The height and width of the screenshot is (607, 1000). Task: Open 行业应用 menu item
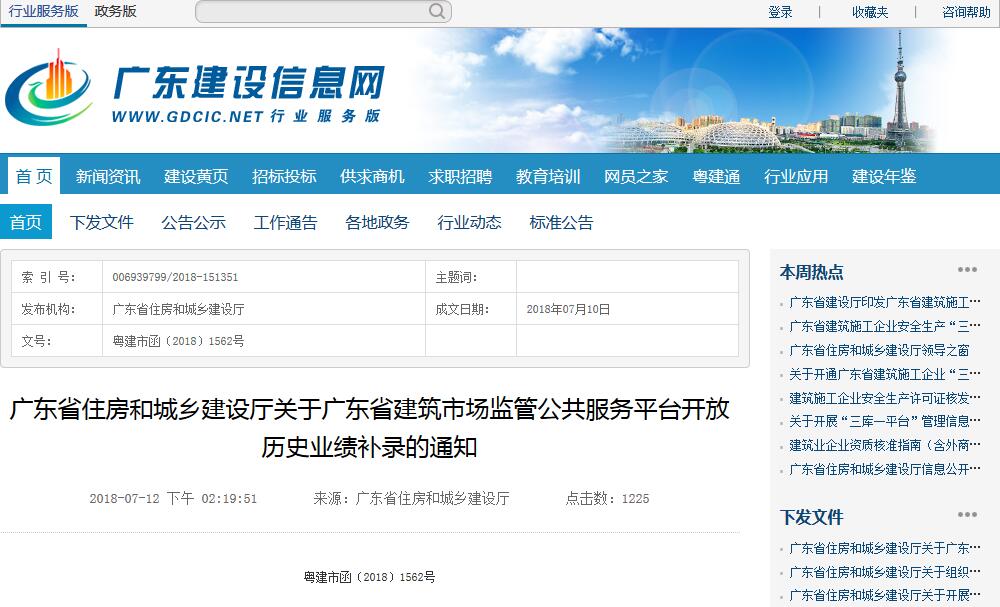(x=796, y=177)
